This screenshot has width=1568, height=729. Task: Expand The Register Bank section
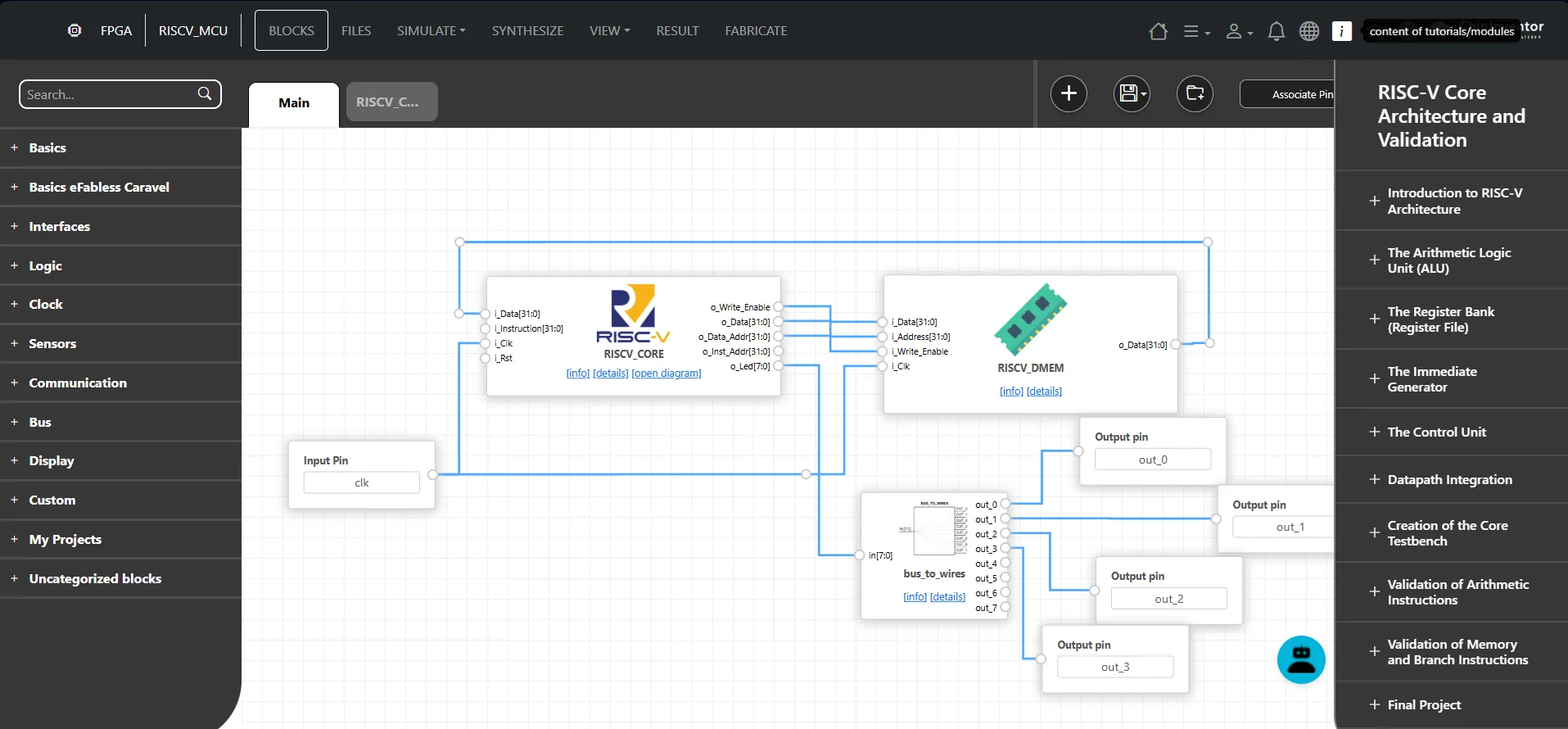click(x=1451, y=319)
